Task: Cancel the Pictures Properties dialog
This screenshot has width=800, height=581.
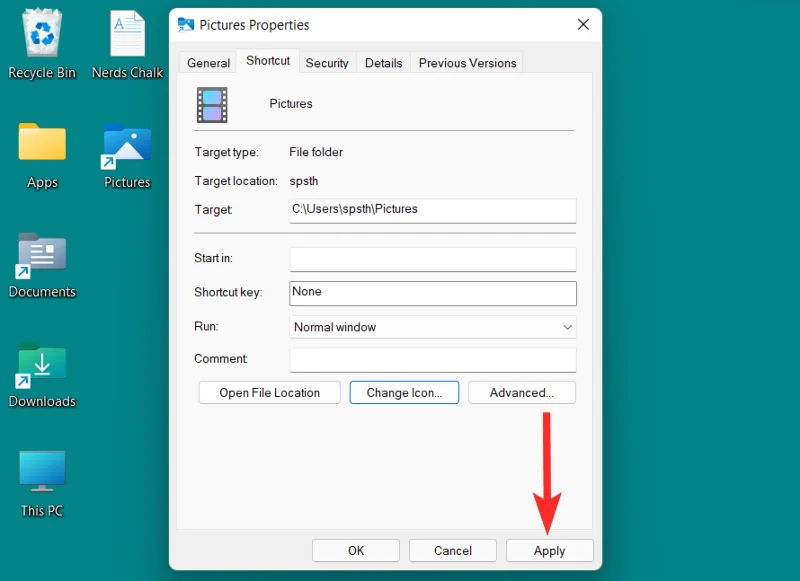Action: tap(452, 550)
